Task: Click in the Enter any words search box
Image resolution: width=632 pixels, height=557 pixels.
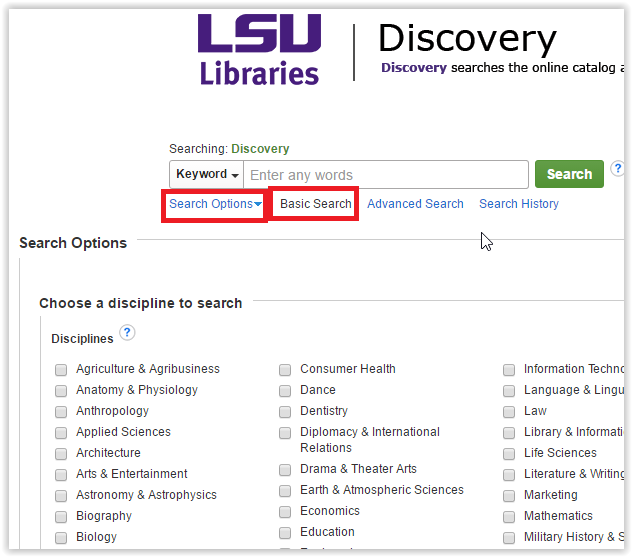Action: 386,175
